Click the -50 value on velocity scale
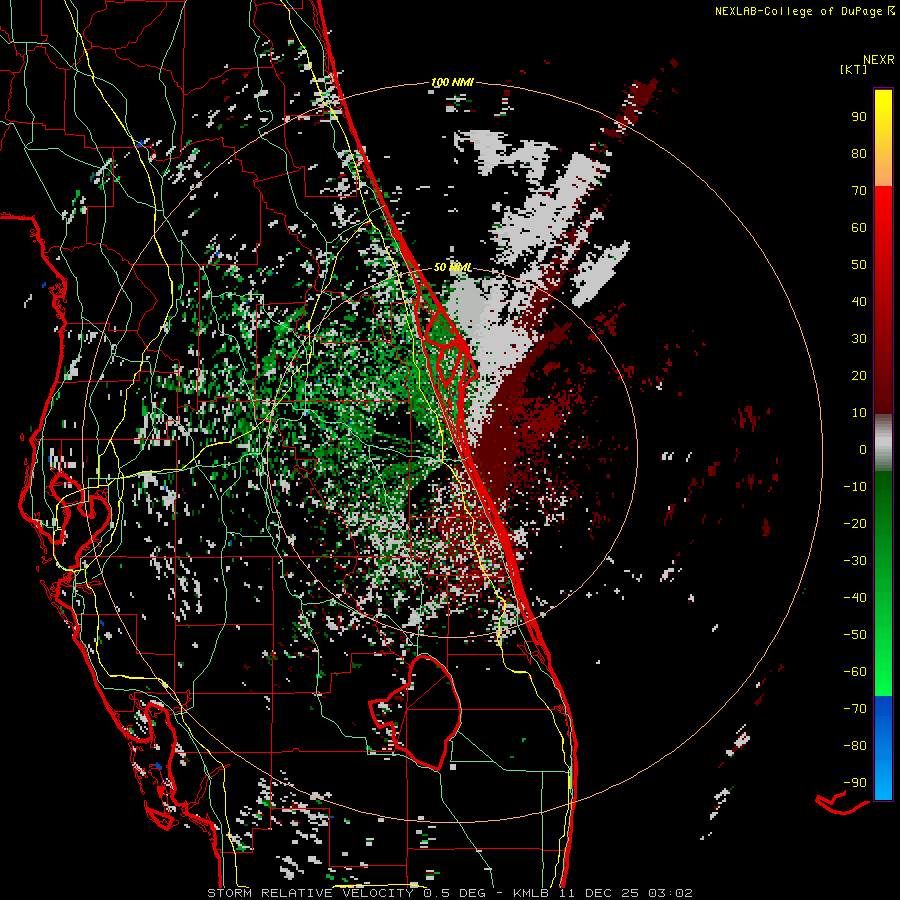The height and width of the screenshot is (900, 900). coord(855,635)
